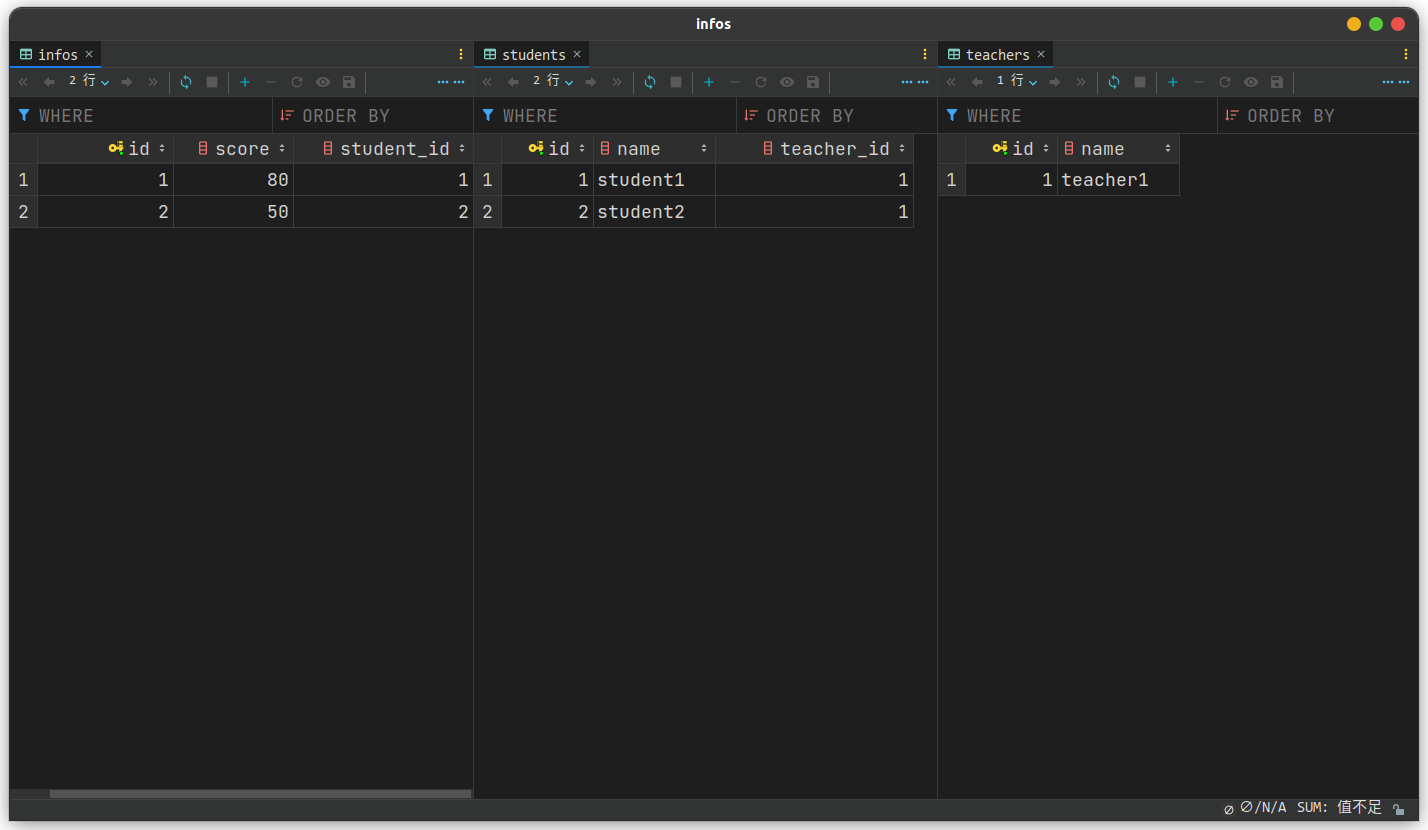Screen dimensions: 1428x830
Task: Click the infos pane horizontal scrollbar
Action: tap(260, 794)
